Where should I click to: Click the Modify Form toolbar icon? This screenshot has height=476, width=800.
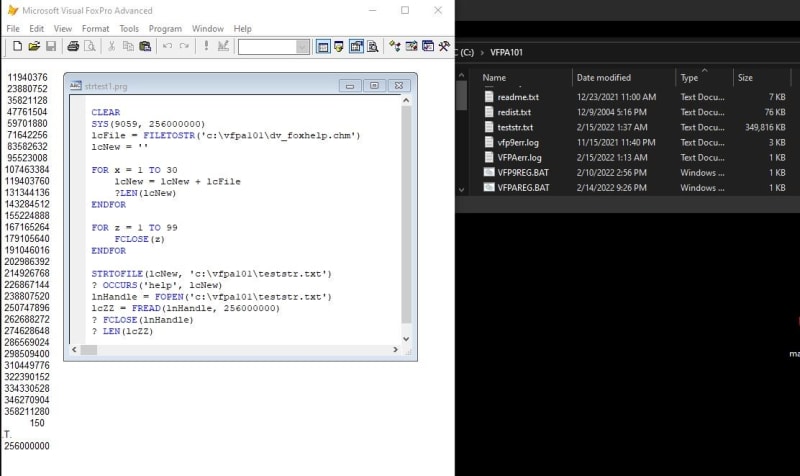pos(223,46)
